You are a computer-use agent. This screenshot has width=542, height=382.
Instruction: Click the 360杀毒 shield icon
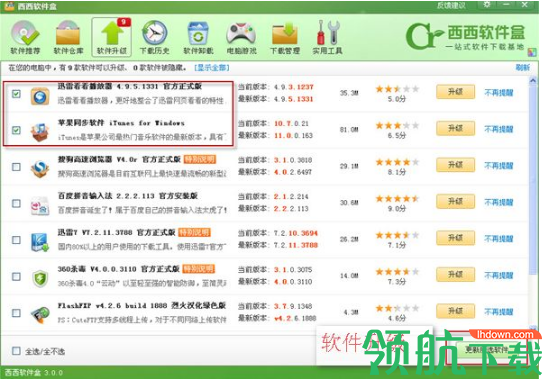(40, 278)
